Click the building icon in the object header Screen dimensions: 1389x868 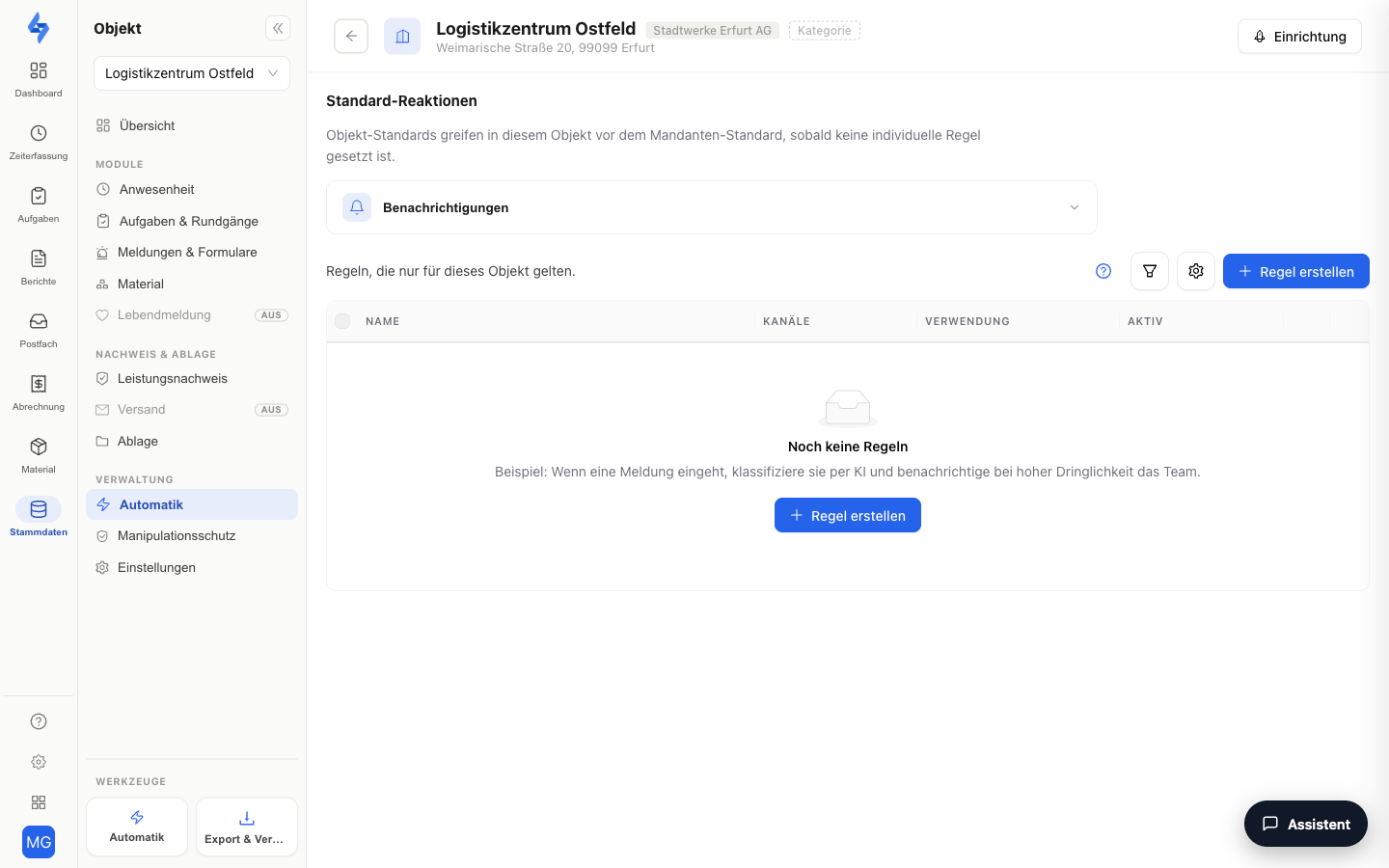coord(402,37)
